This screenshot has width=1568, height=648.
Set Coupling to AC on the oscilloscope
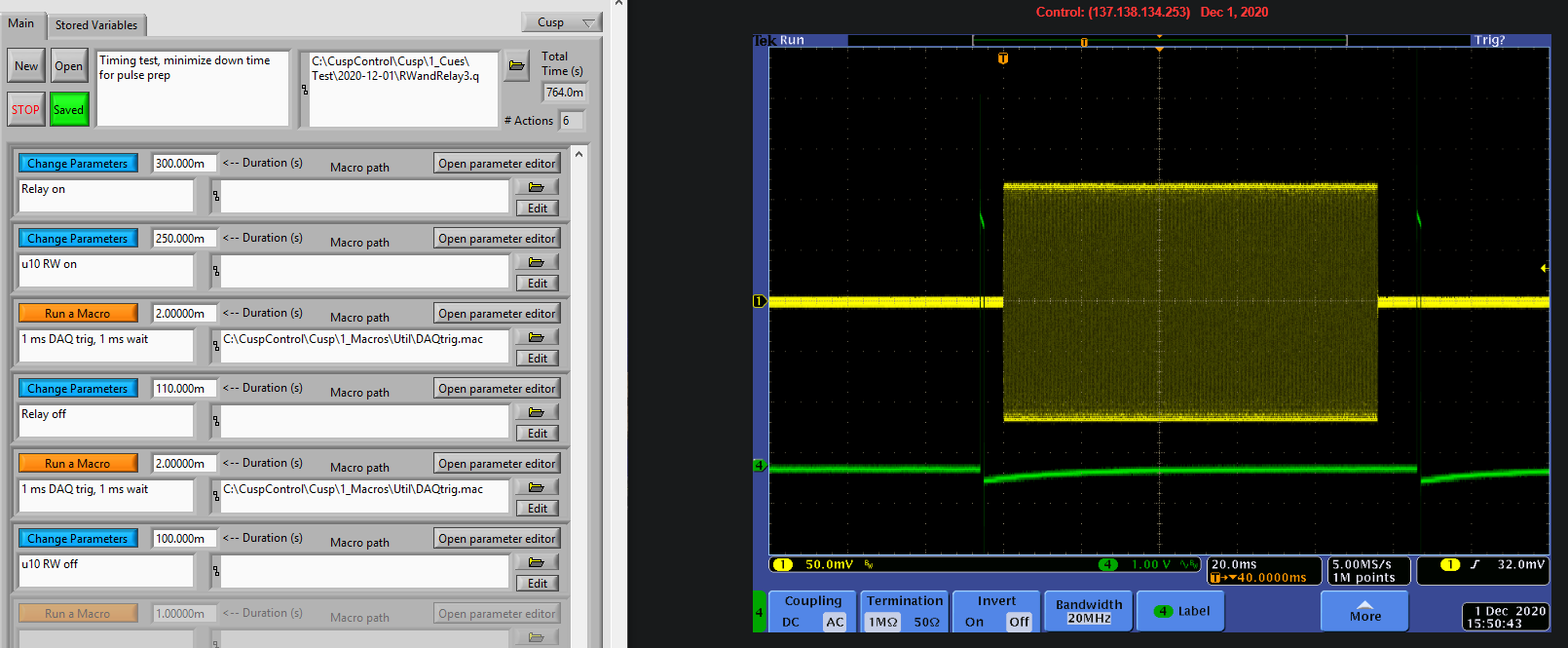pos(835,622)
